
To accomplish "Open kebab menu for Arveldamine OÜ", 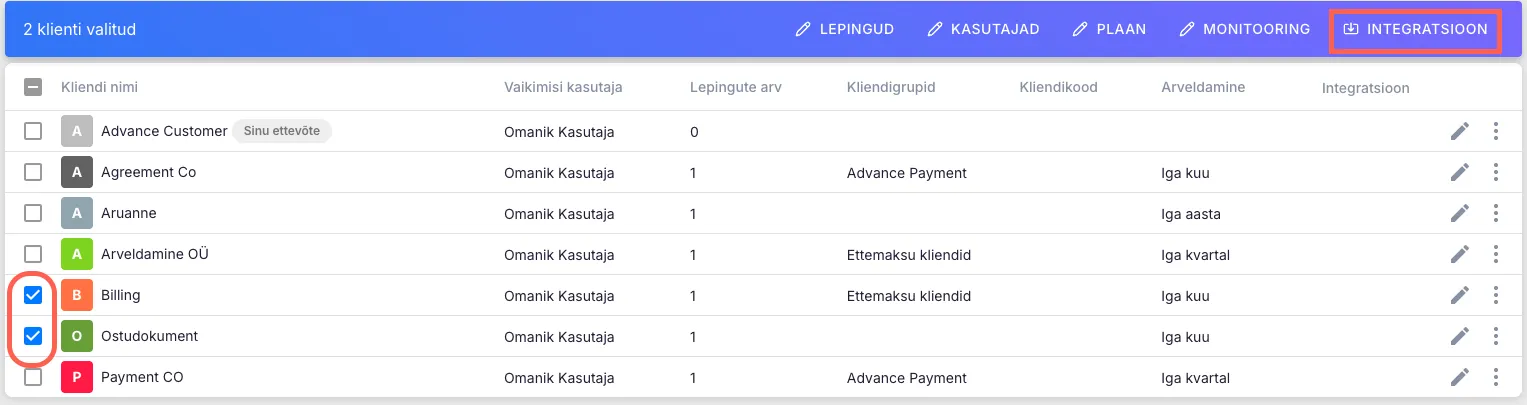I will 1496,254.
